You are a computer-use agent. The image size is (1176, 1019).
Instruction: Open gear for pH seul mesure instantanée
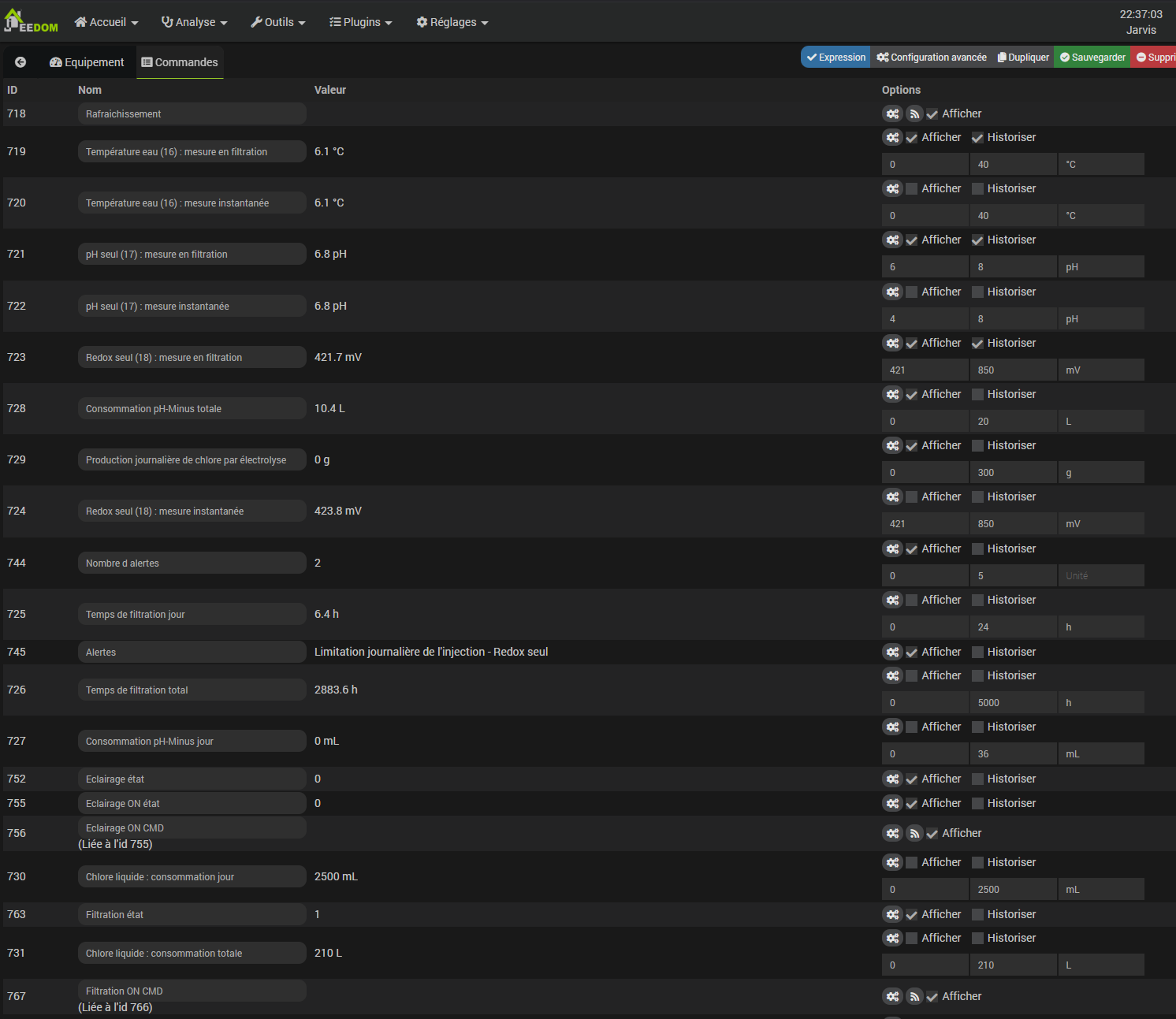[892, 292]
